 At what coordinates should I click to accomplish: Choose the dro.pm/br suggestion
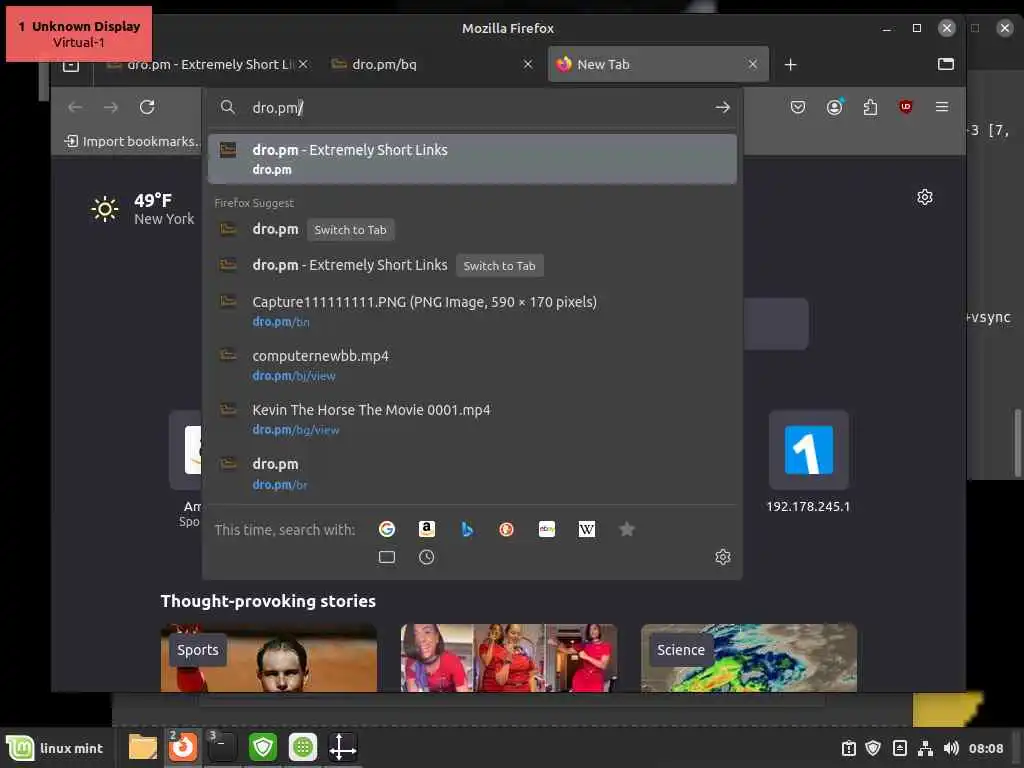point(472,473)
